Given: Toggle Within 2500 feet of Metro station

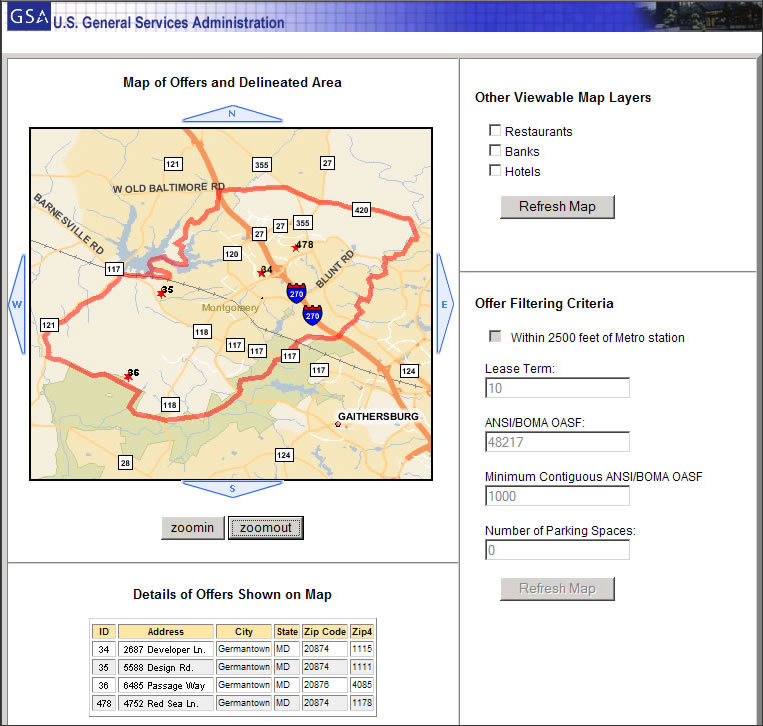Looking at the screenshot, I should (495, 336).
